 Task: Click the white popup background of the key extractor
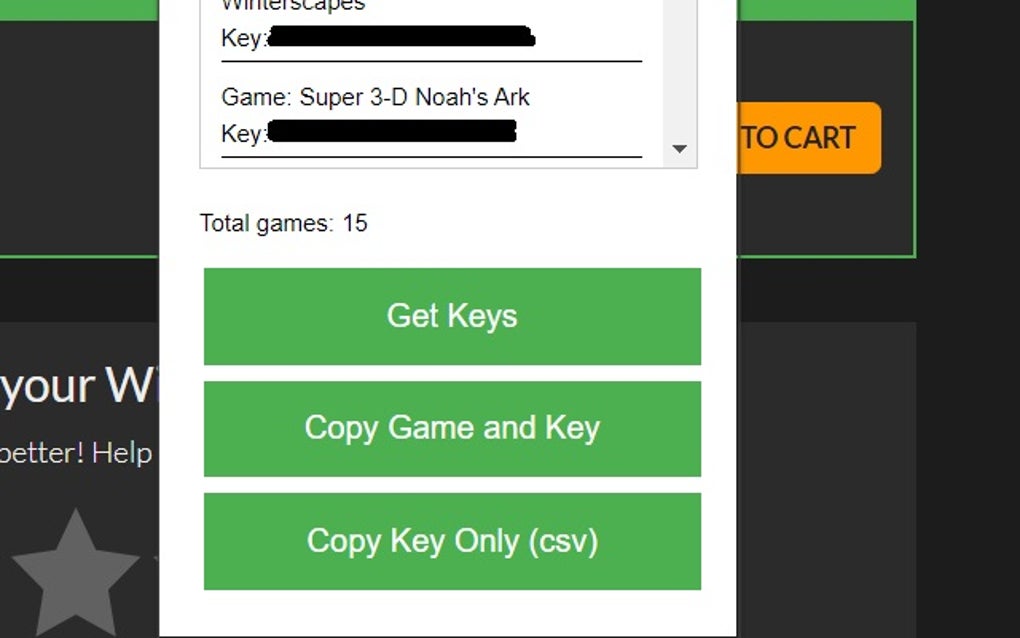450,610
